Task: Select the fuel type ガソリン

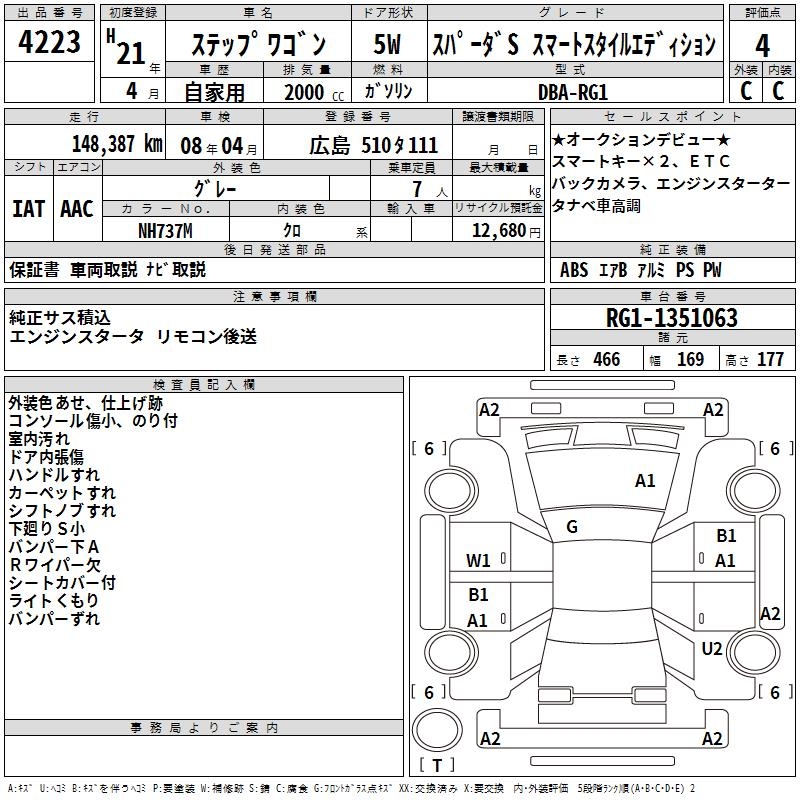Action: 388,91
